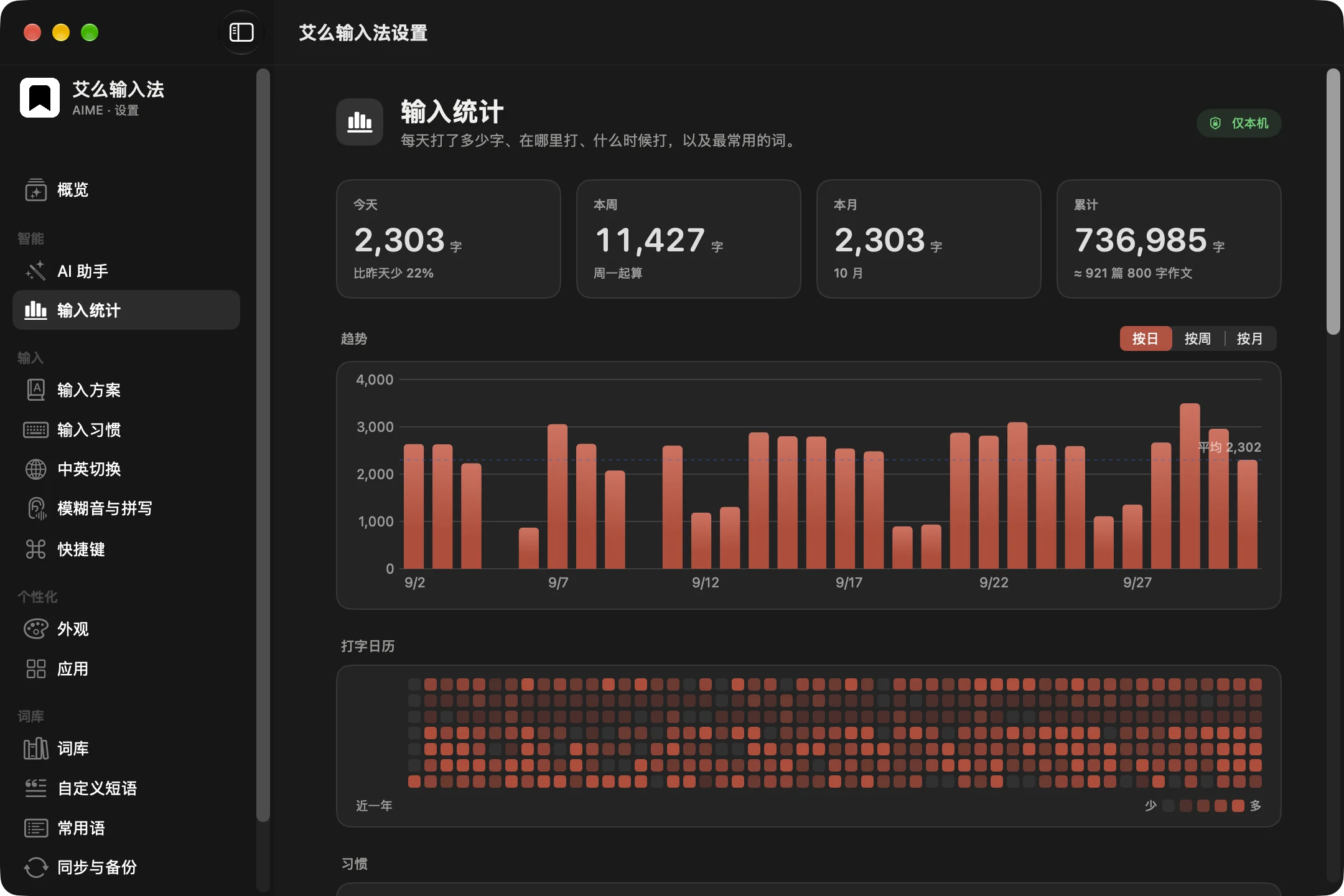Switch the trend chart to 按周
Image resolution: width=1344 pixels, height=896 pixels.
point(1198,338)
